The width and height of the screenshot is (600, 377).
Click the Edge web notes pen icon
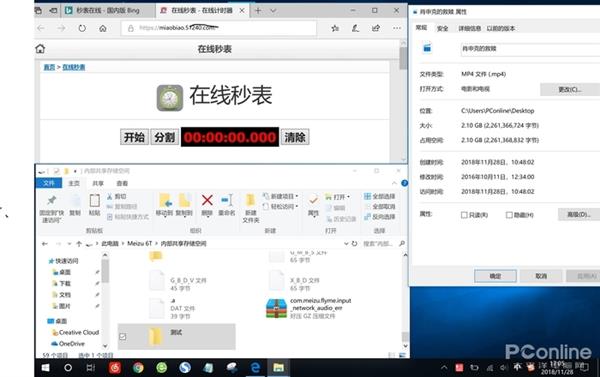point(355,28)
